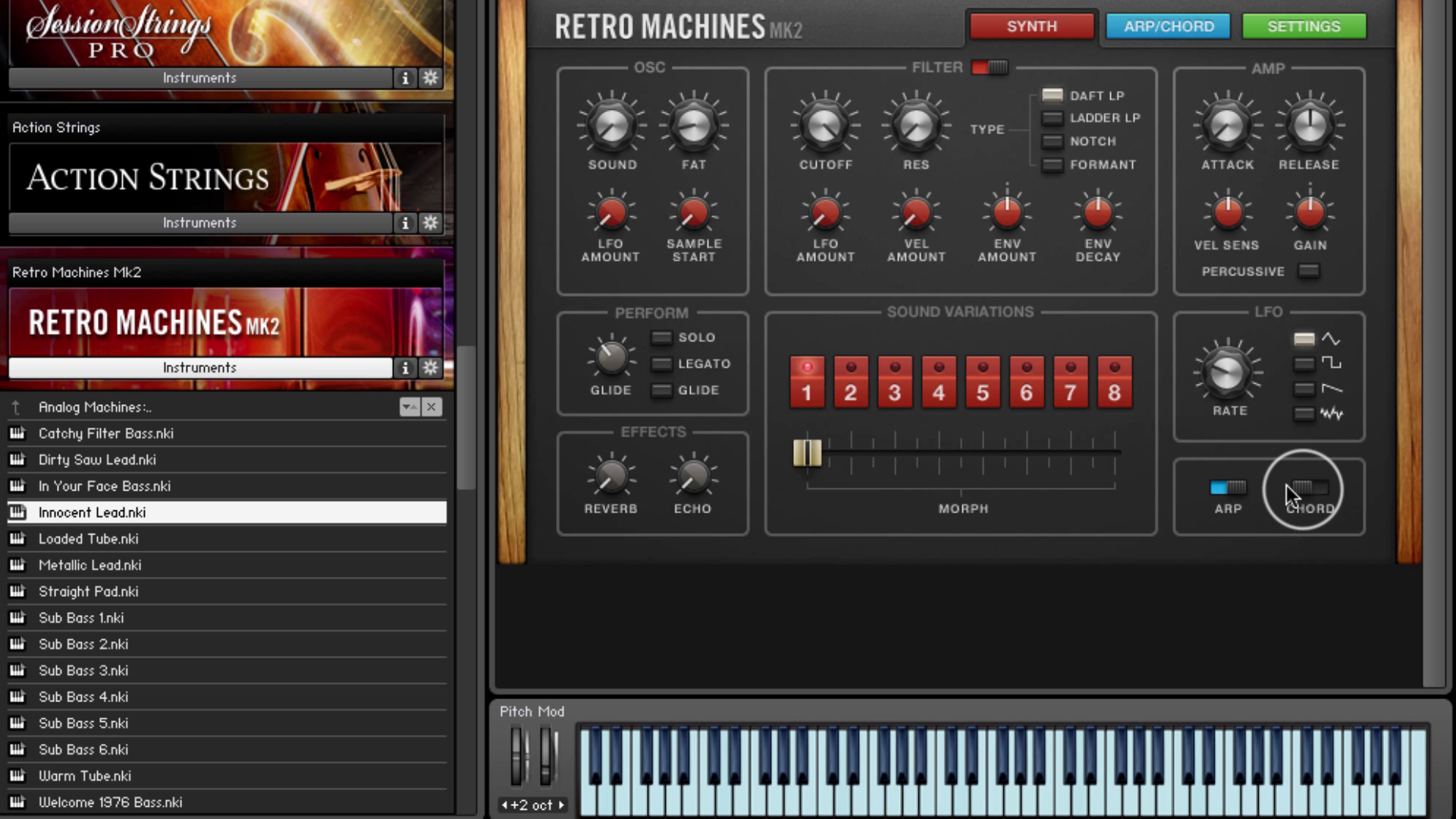Select sound variation 3
The image size is (1456, 819).
tap(895, 382)
